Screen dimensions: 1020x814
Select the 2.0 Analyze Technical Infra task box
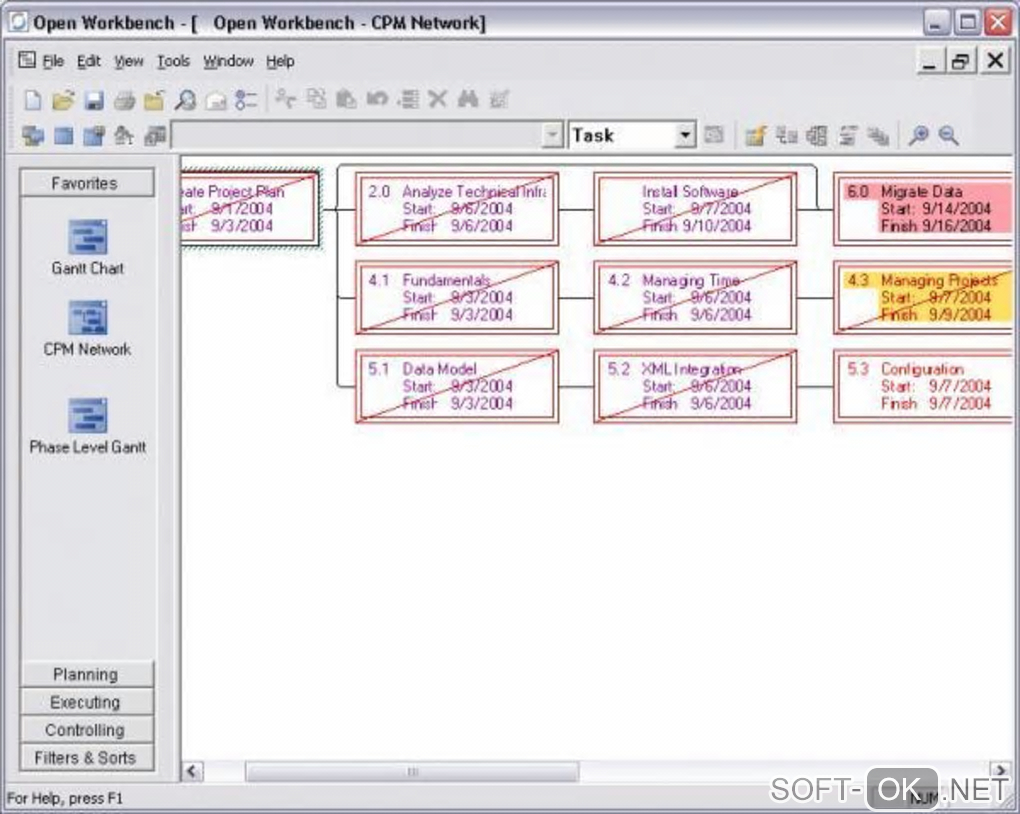(x=457, y=209)
